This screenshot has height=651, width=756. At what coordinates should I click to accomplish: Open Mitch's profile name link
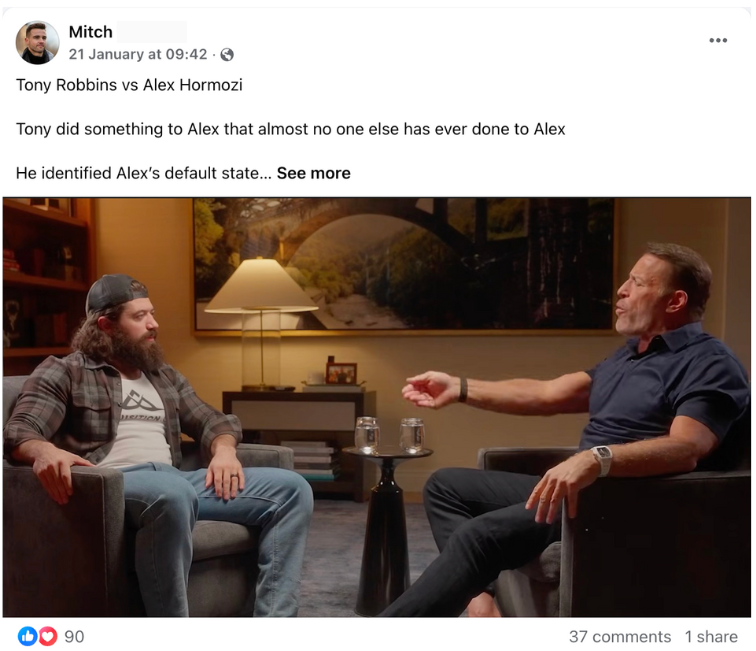point(91,32)
